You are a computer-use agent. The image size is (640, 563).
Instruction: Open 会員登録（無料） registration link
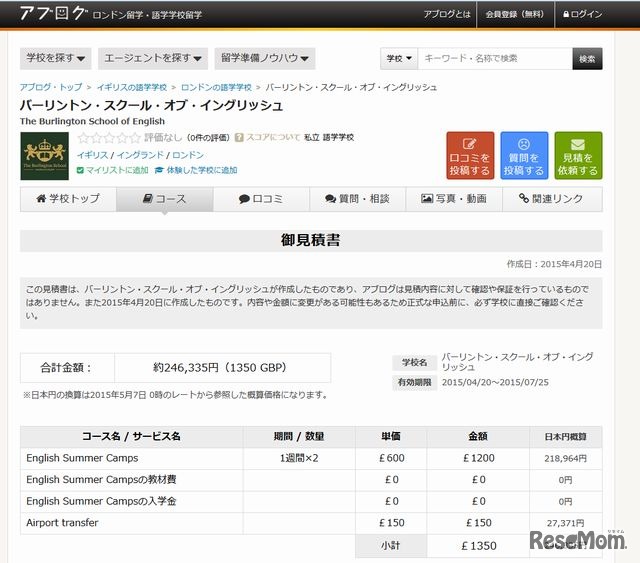515,14
